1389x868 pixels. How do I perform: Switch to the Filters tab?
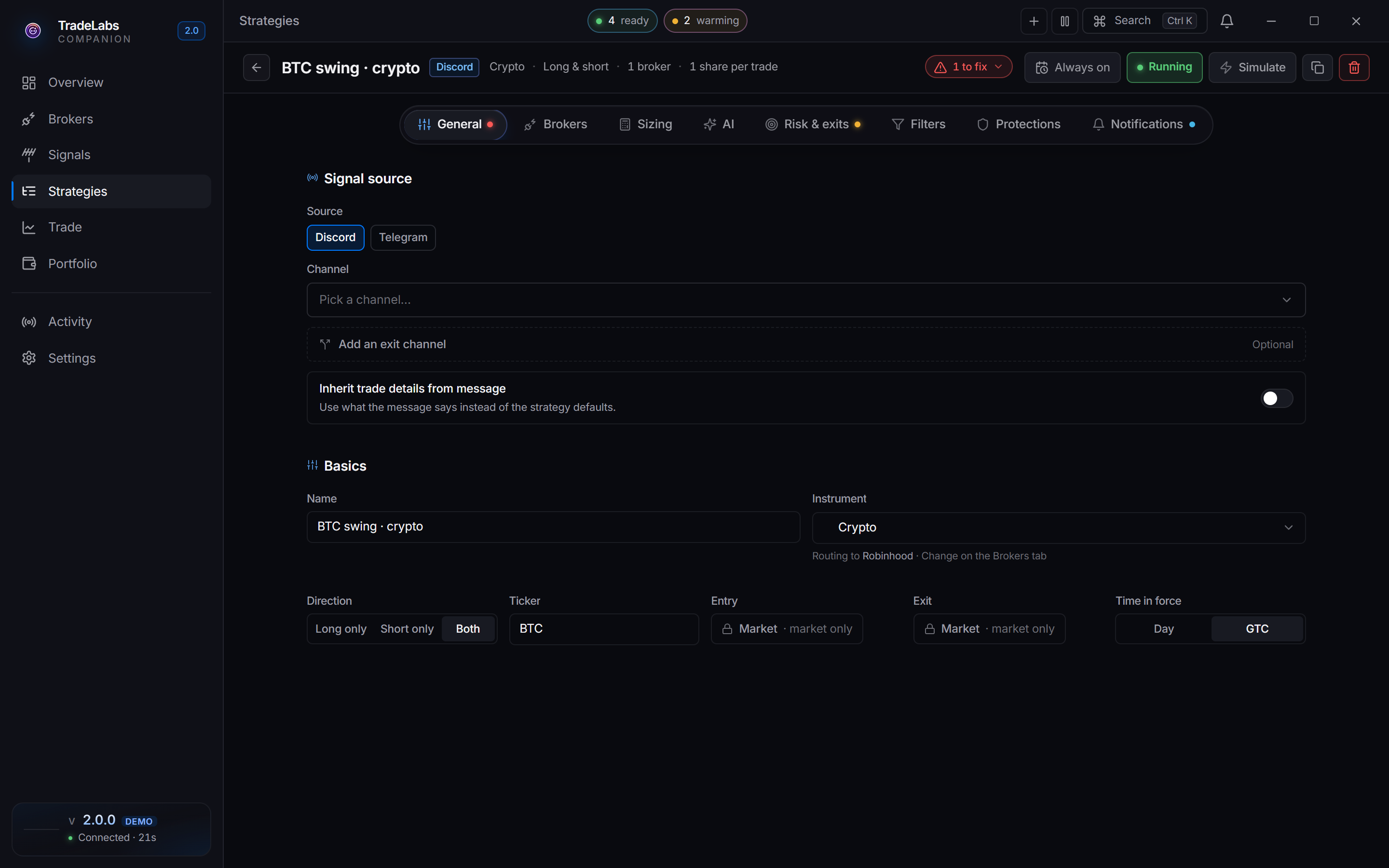pos(918,124)
